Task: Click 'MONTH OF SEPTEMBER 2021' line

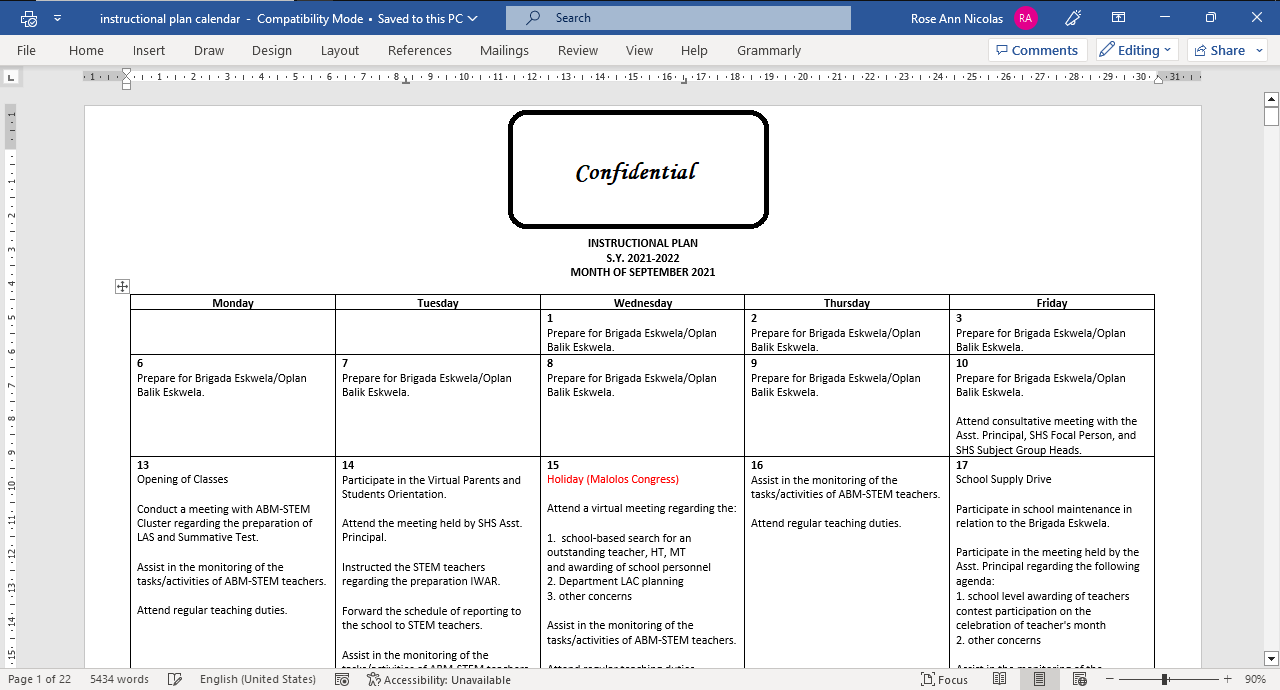Action: point(643,272)
